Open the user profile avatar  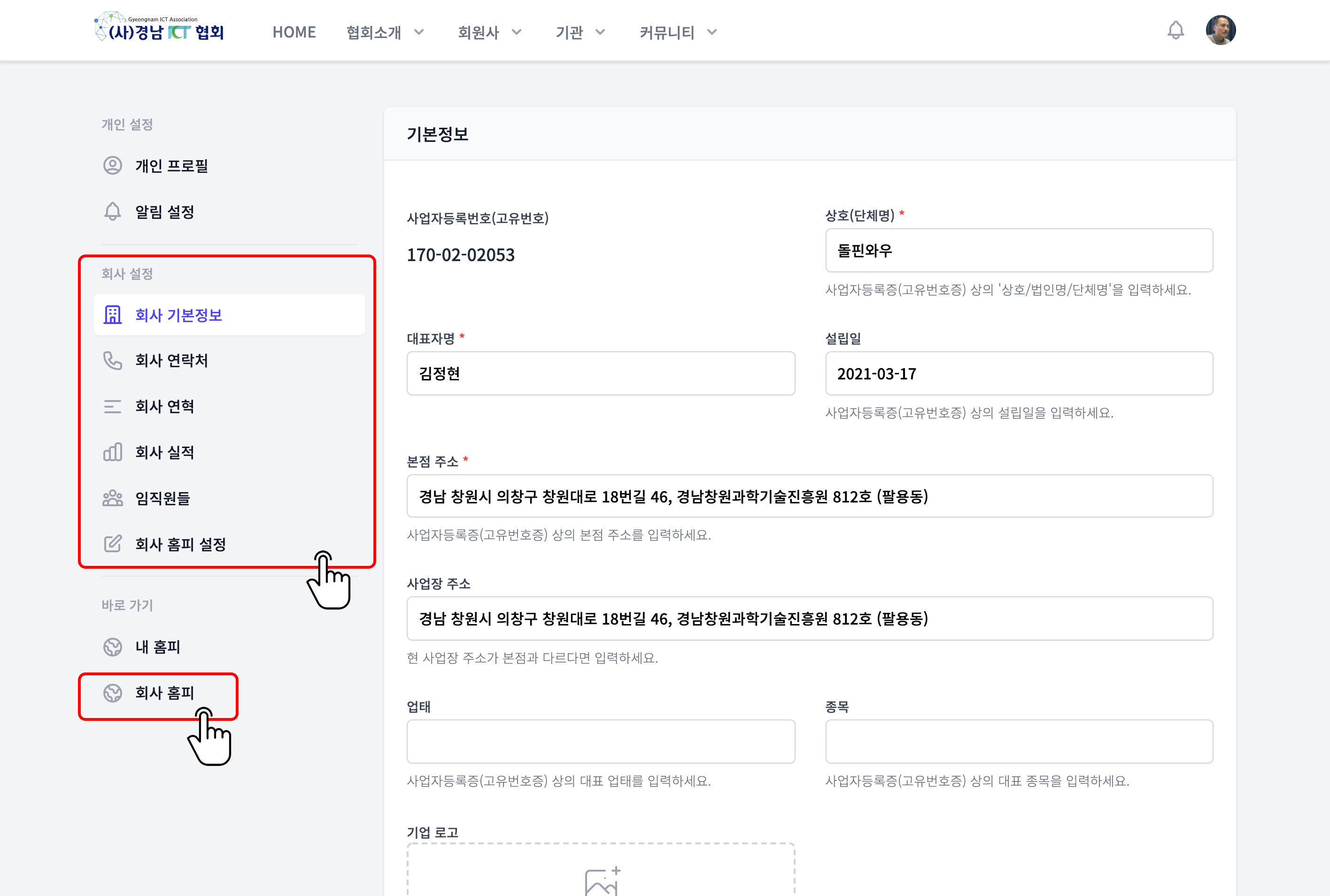point(1220,30)
